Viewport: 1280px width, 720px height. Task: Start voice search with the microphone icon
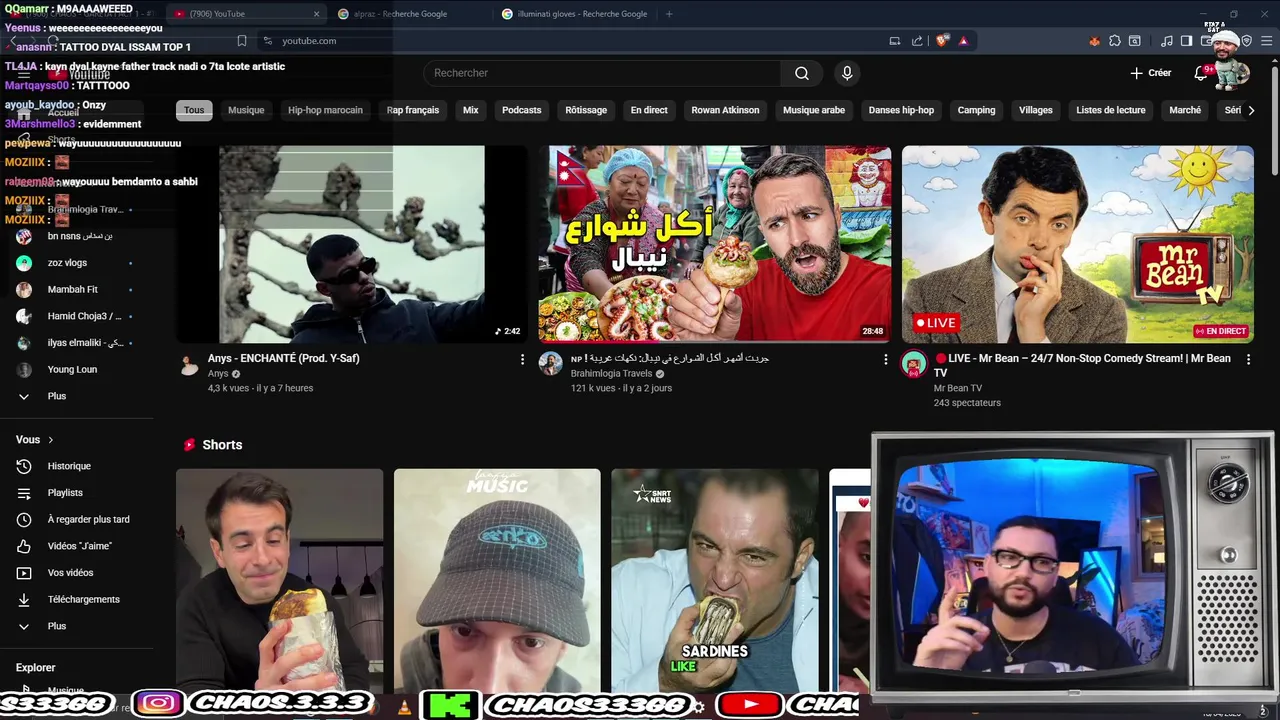847,73
